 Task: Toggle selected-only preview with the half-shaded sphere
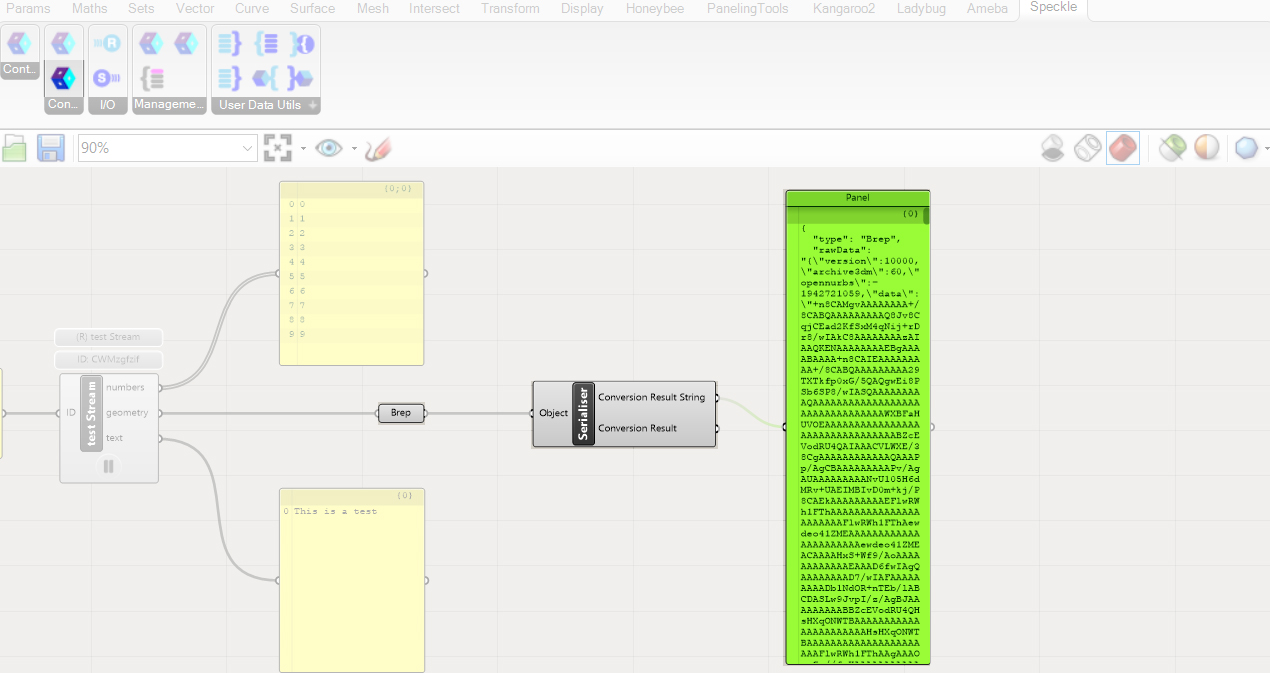(1207, 147)
